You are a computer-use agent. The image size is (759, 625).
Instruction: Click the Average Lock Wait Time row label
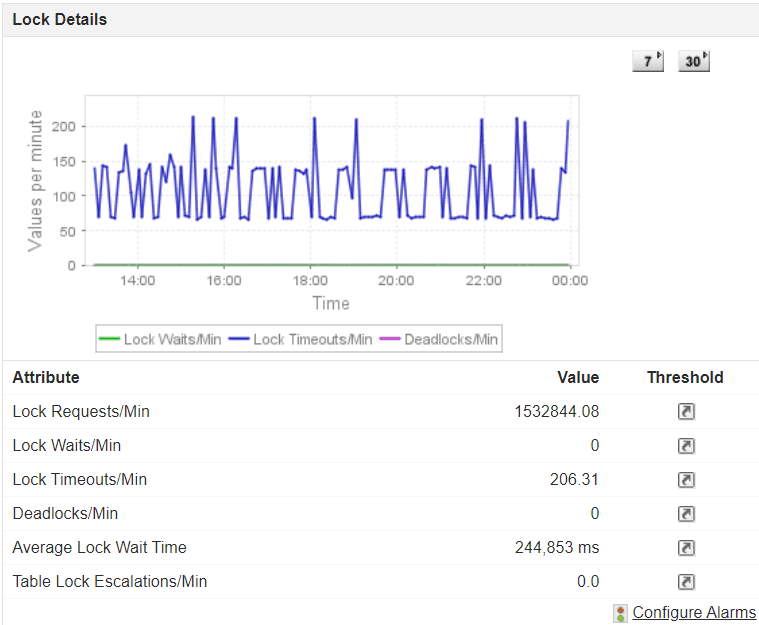[x=99, y=548]
